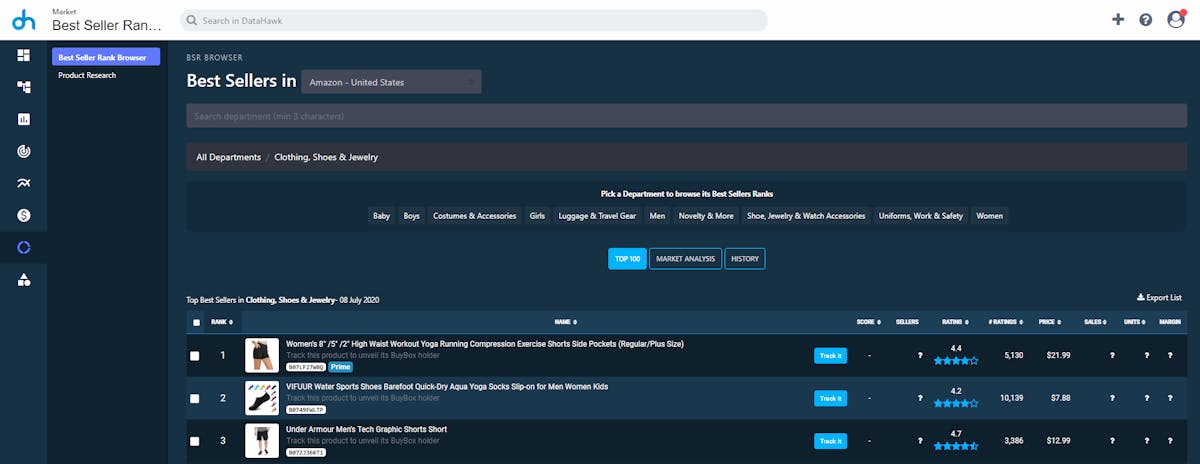This screenshot has width=1200, height=464.
Task: Track it for VIFUUR Water Sports Shoes
Action: [830, 398]
